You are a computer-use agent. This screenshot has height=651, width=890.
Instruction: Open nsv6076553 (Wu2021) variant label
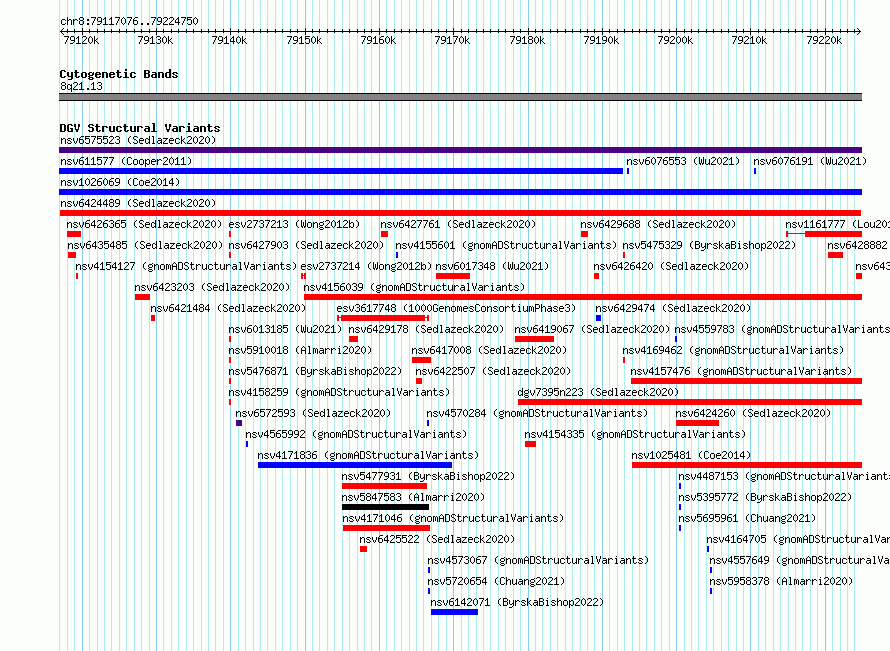click(x=683, y=161)
